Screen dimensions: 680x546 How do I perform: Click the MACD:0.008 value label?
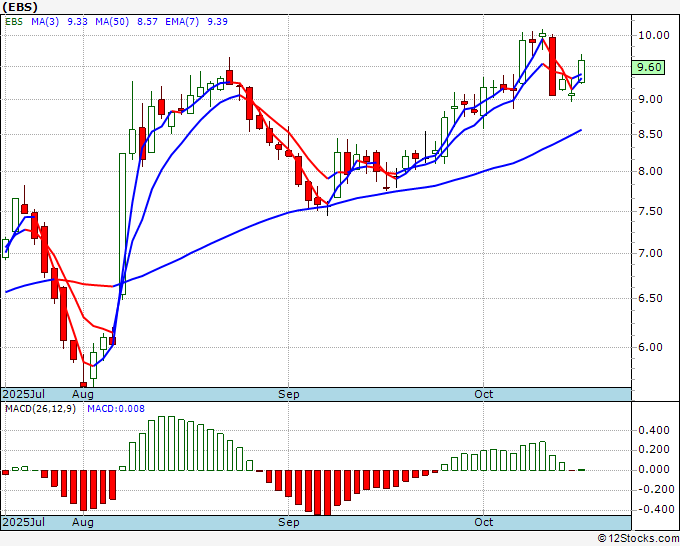116,409
